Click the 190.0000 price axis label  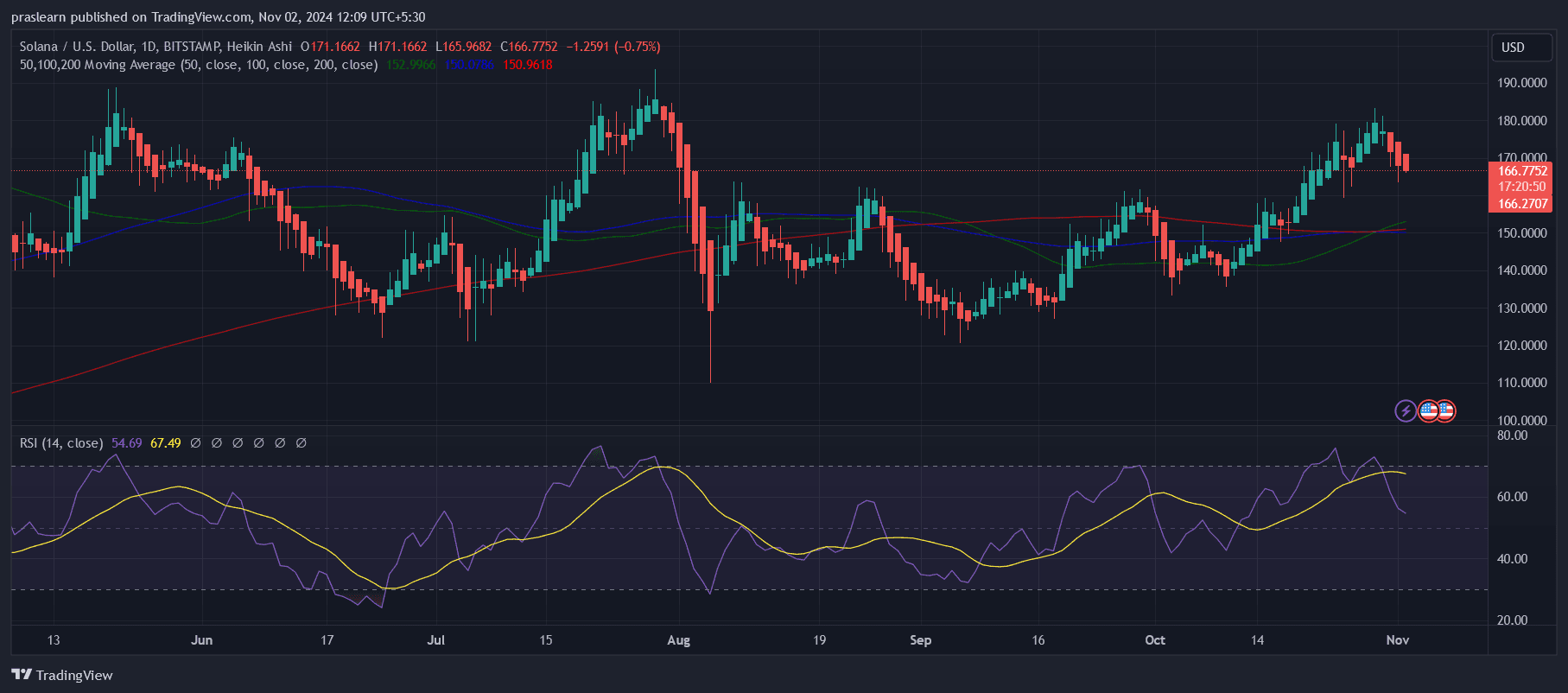pos(1522,83)
